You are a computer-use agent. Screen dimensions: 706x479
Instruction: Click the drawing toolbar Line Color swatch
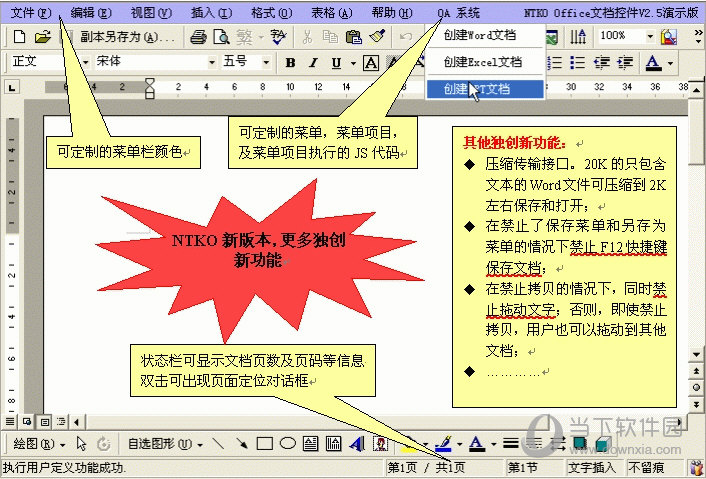pyautogui.click(x=444, y=444)
